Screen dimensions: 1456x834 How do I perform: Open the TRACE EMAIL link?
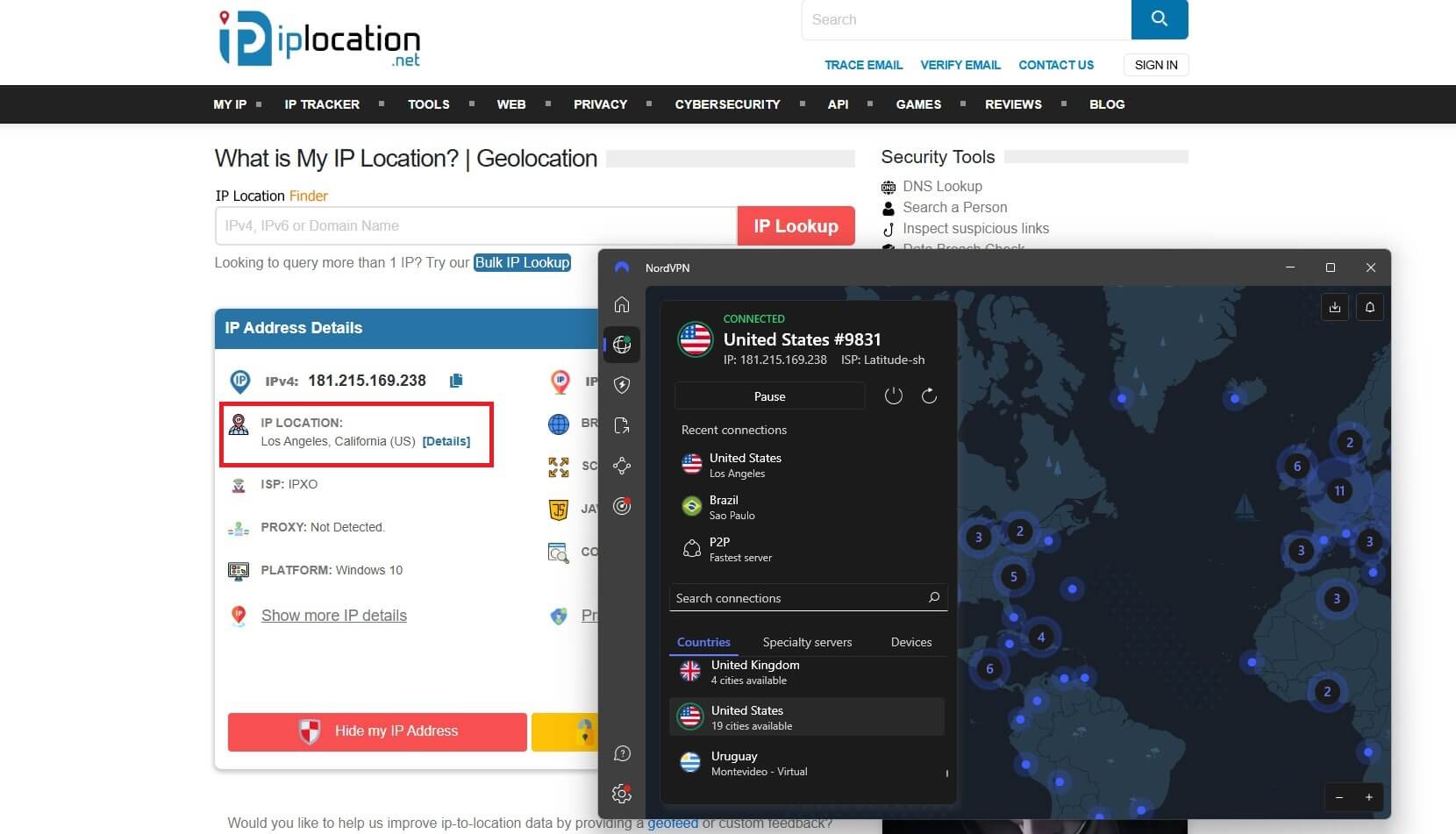click(x=863, y=65)
